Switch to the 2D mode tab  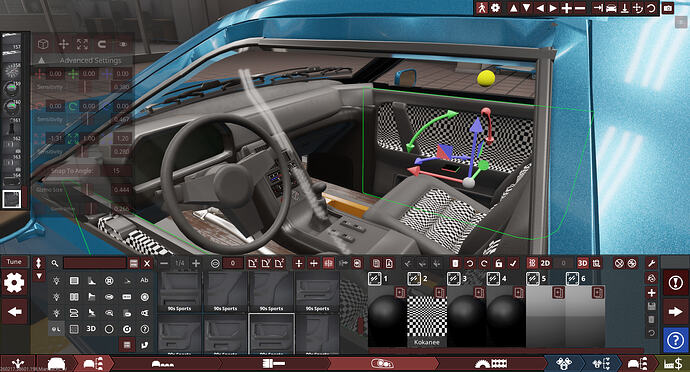[545, 263]
